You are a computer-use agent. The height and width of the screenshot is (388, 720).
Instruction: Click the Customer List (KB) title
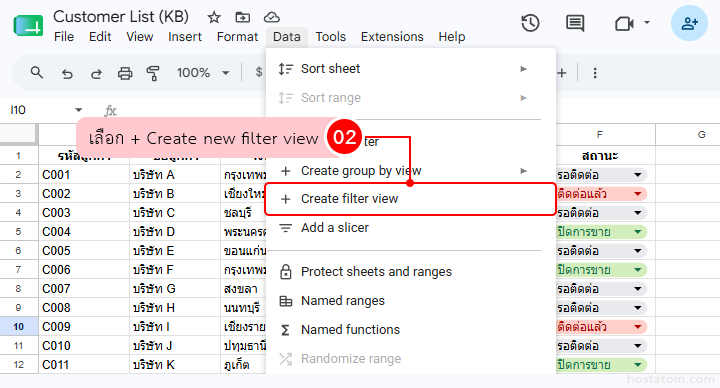(x=121, y=17)
